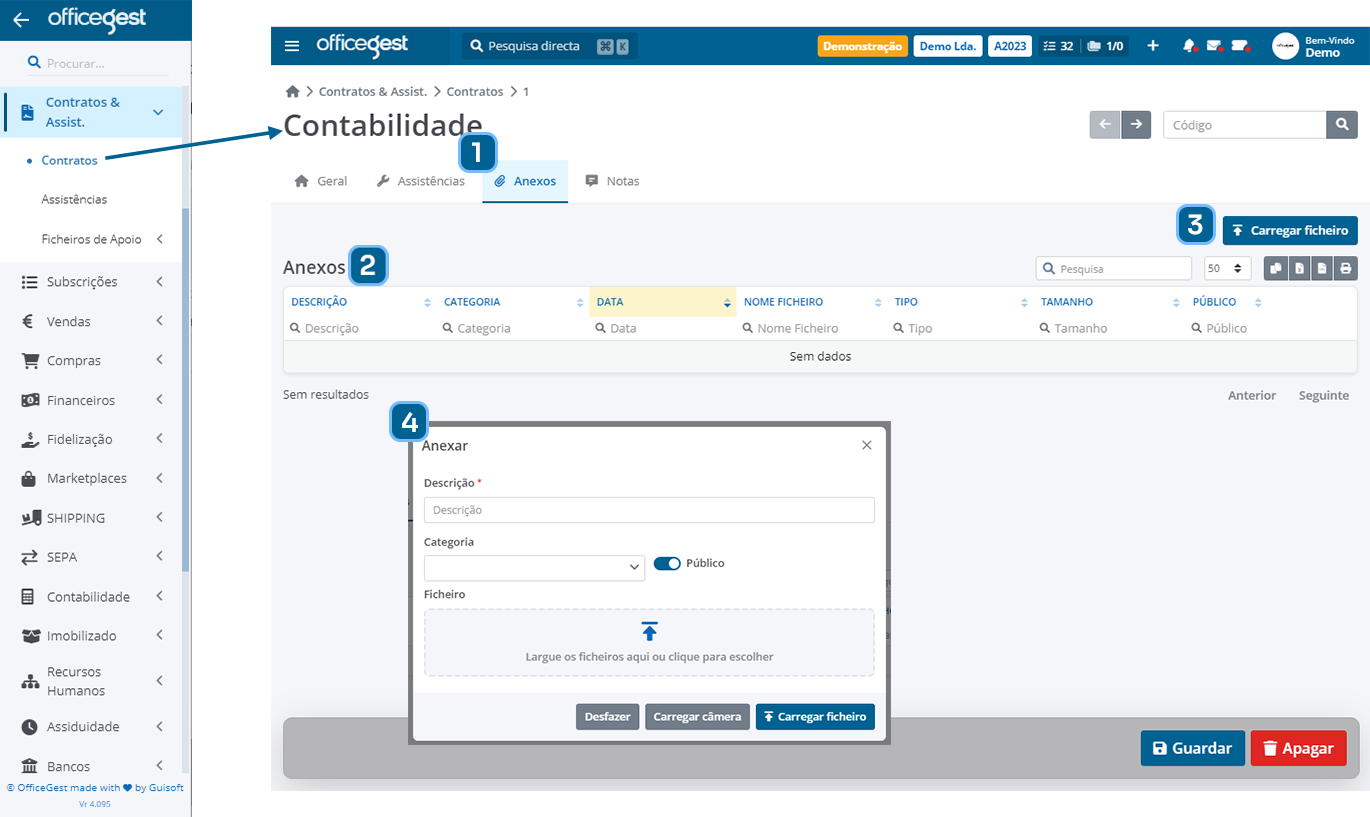Disable the Público toggle in the Anexar dialog
Image resolution: width=1370 pixels, height=817 pixels.
(667, 563)
